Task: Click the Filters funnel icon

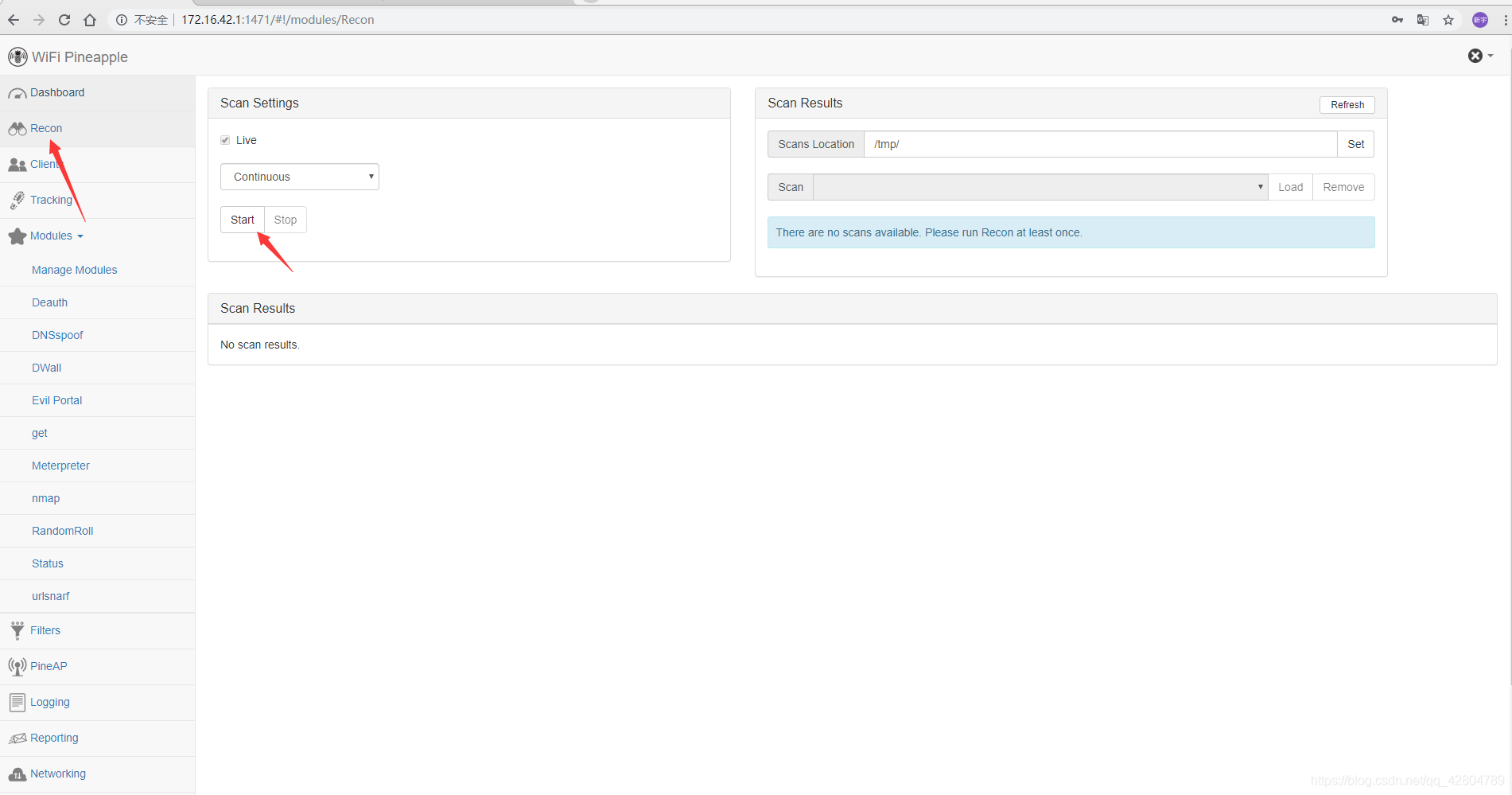Action: (17, 631)
